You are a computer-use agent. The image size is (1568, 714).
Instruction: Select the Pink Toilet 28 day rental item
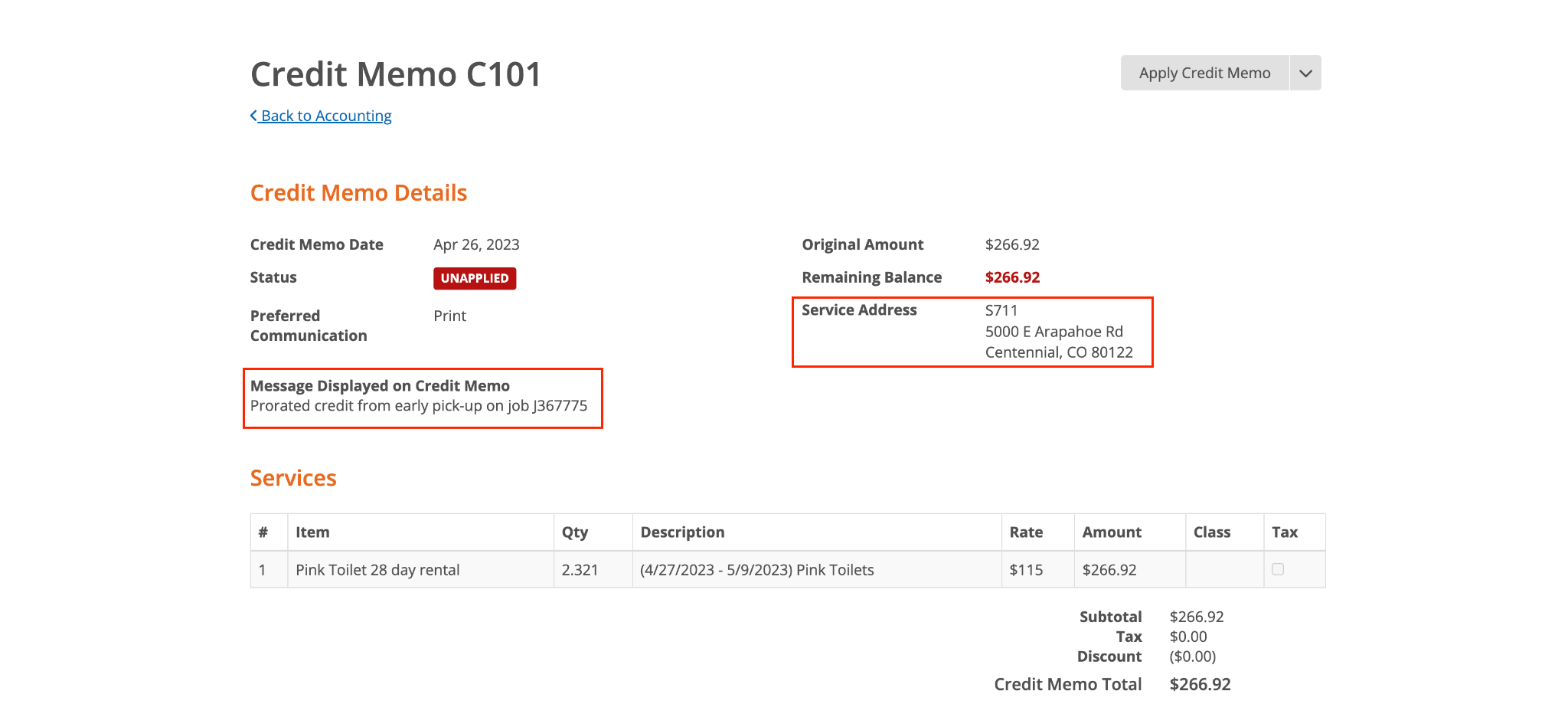pos(377,570)
